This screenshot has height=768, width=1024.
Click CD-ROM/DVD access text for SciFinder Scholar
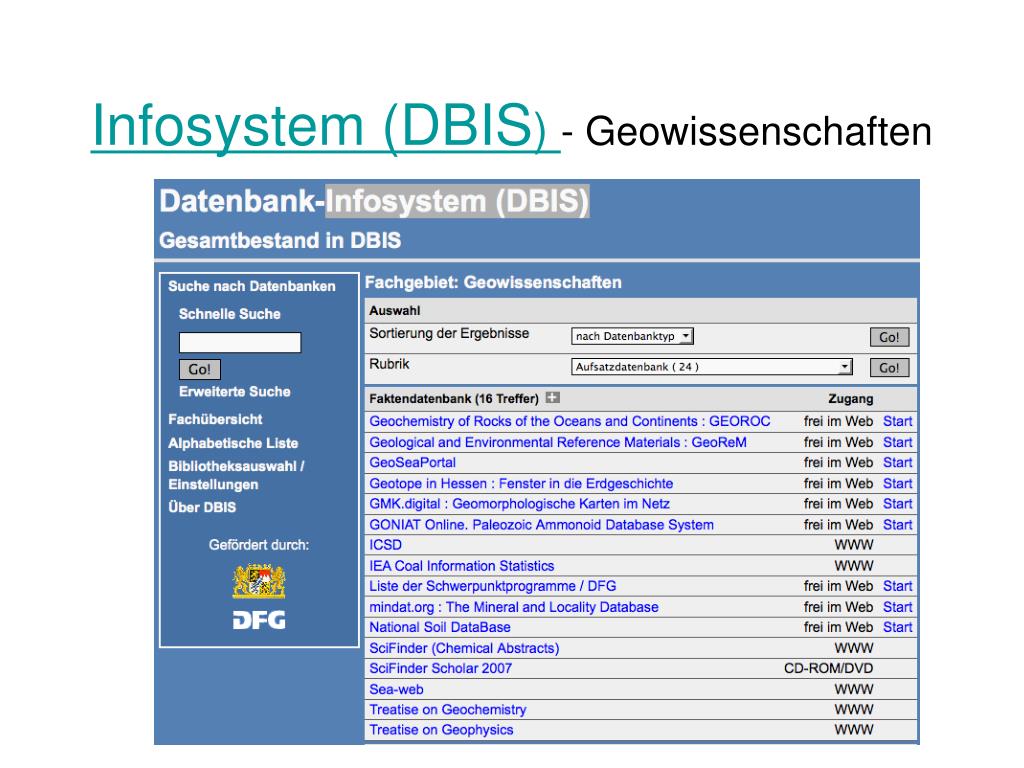pyautogui.click(x=828, y=668)
